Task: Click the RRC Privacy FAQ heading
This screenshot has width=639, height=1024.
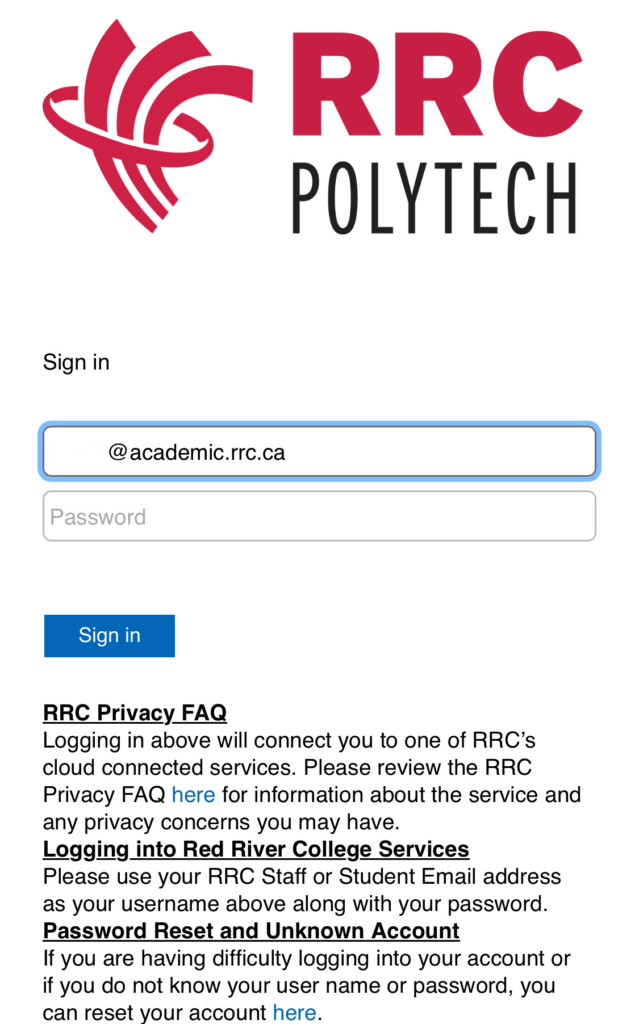Action: click(x=133, y=712)
